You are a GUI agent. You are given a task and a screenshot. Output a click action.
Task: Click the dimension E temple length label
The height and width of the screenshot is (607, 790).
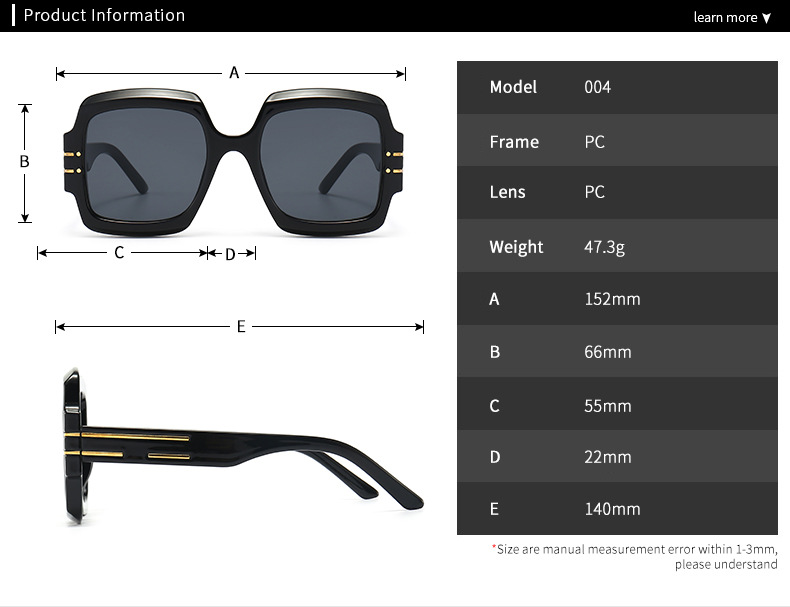(241, 326)
